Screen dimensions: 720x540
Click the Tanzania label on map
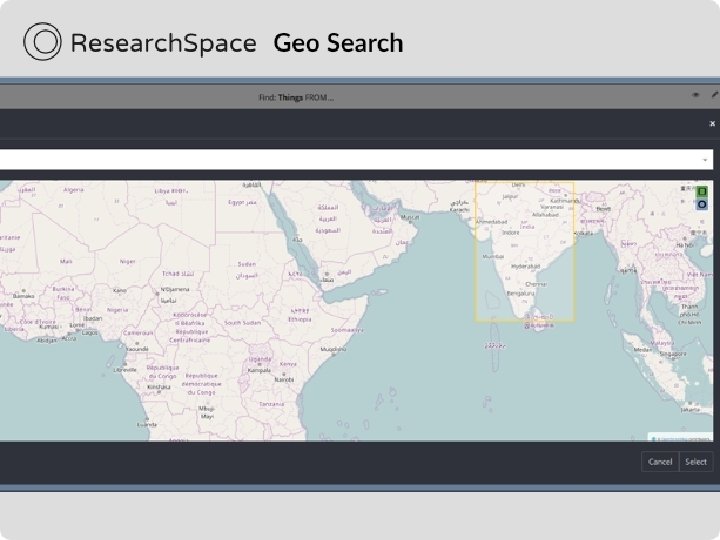pos(271,404)
